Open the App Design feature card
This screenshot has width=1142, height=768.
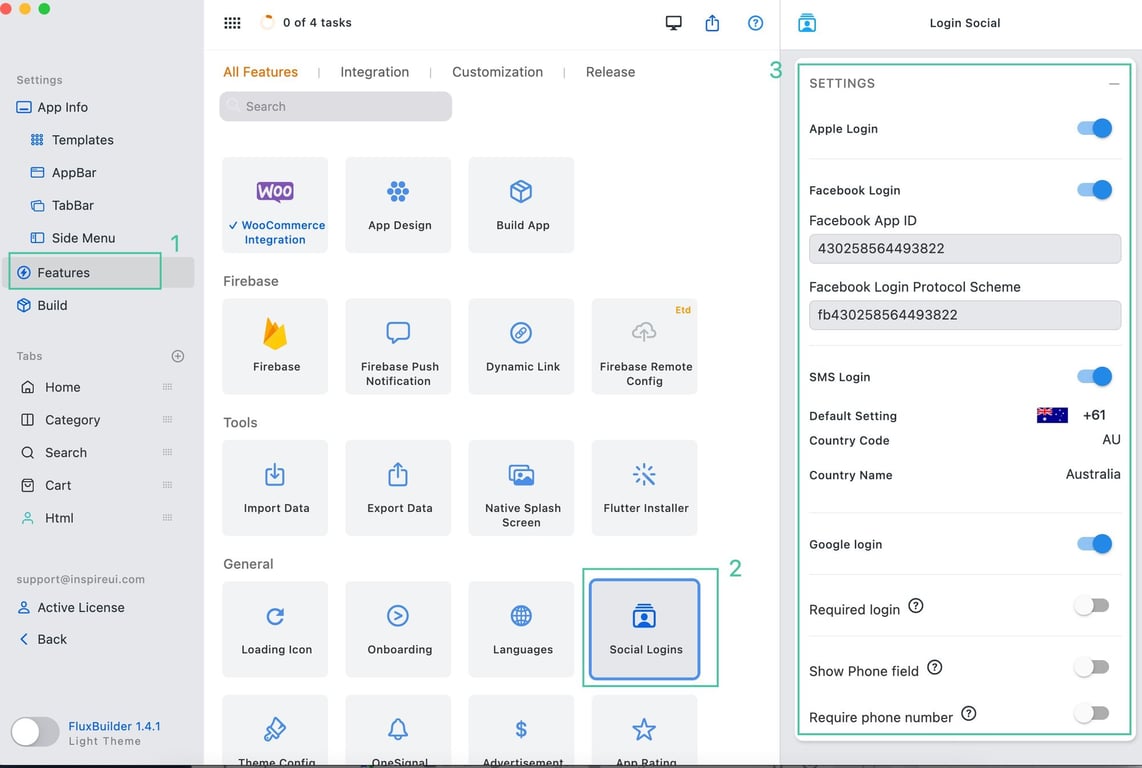click(398, 205)
